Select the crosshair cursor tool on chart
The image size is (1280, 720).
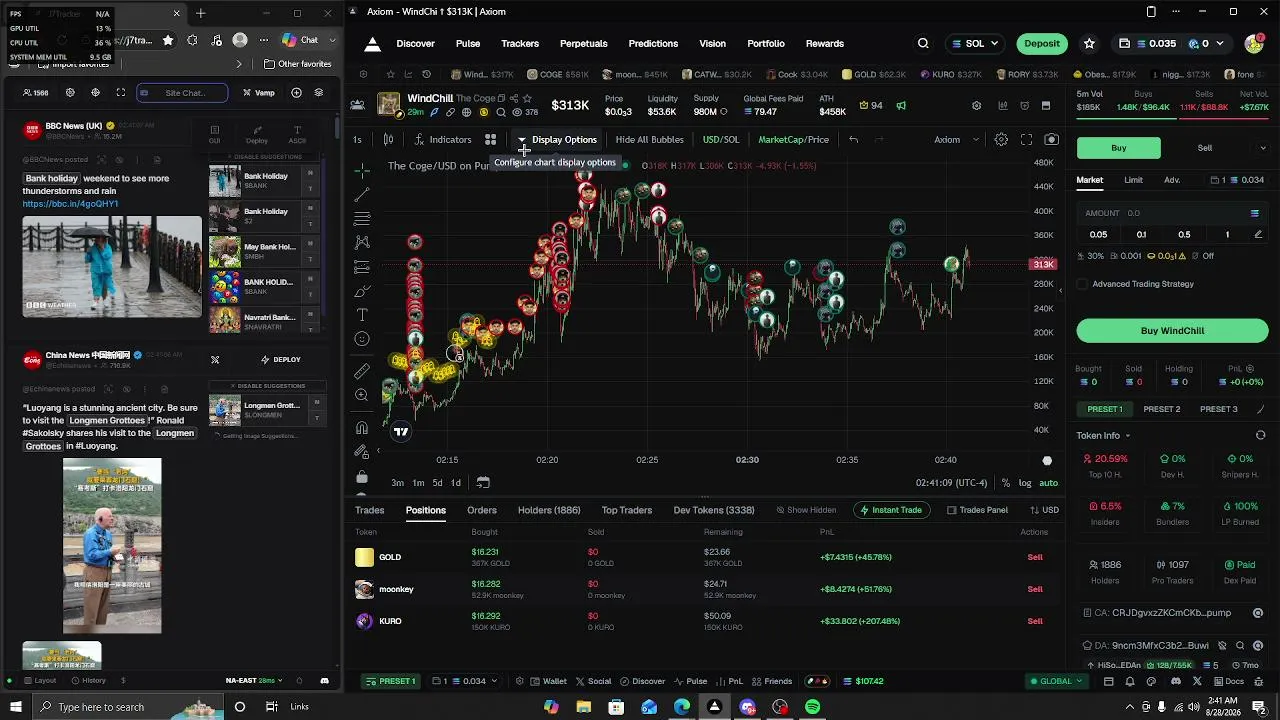[362, 170]
